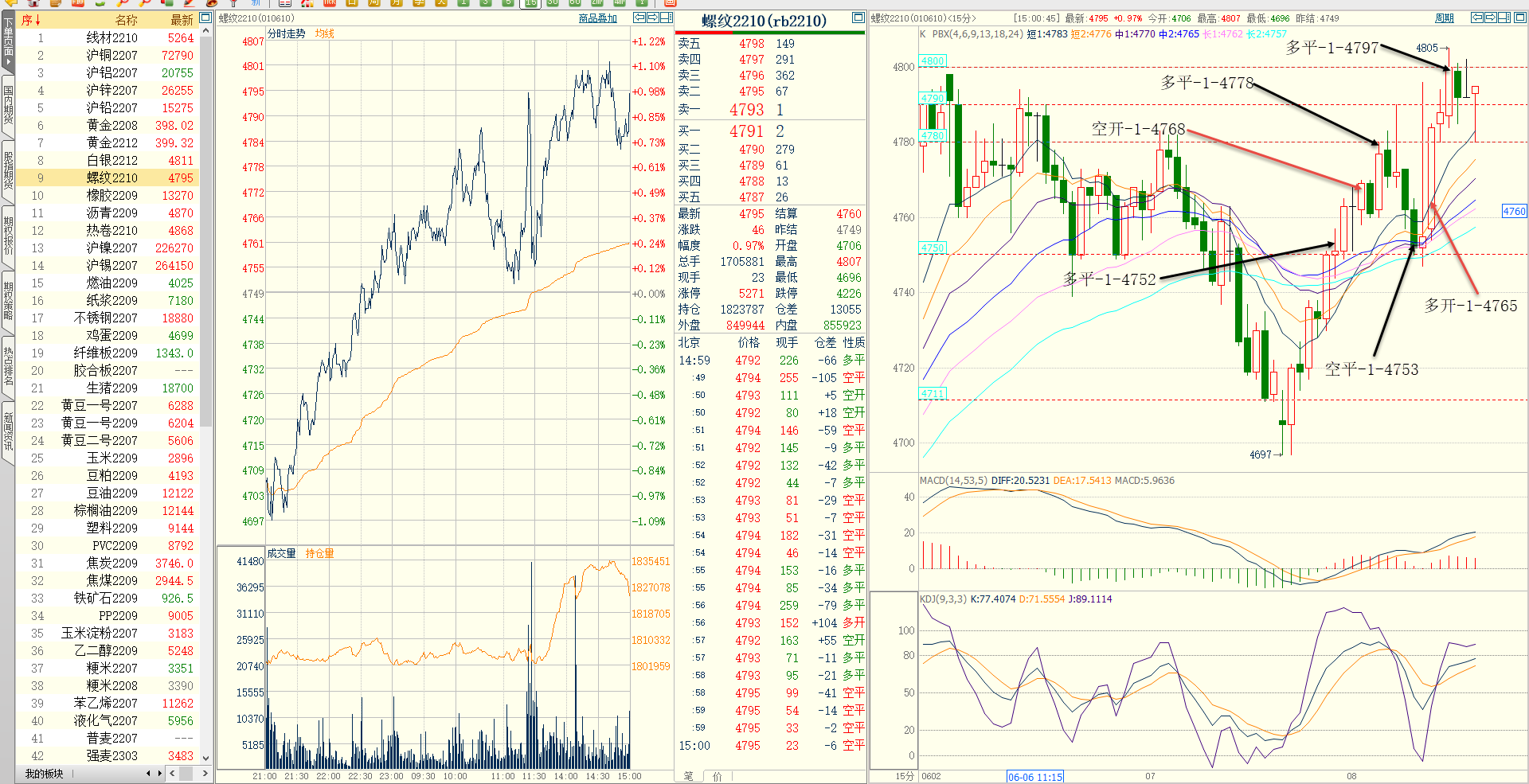
Task: Maximize the 15-minute K-line chart panel
Action: click(1519, 18)
